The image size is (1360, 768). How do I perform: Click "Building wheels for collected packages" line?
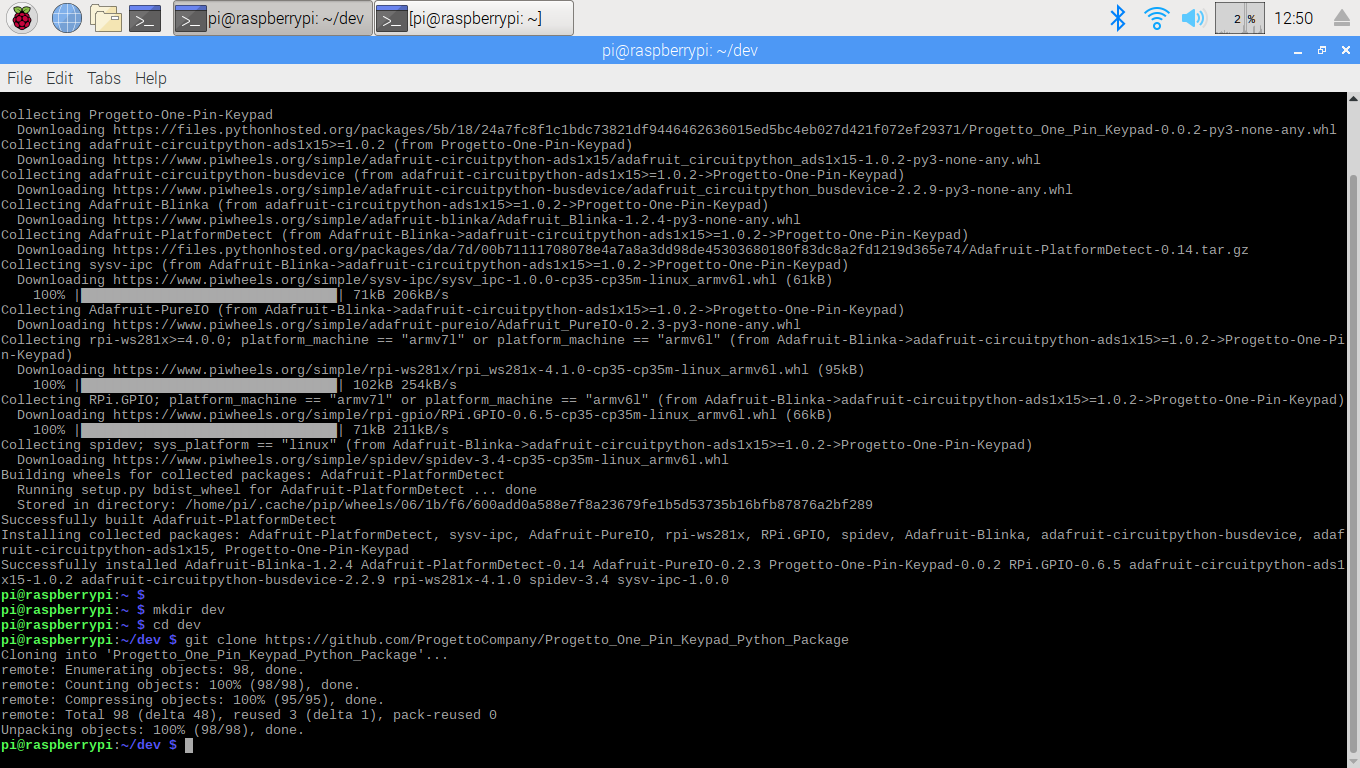point(253,475)
